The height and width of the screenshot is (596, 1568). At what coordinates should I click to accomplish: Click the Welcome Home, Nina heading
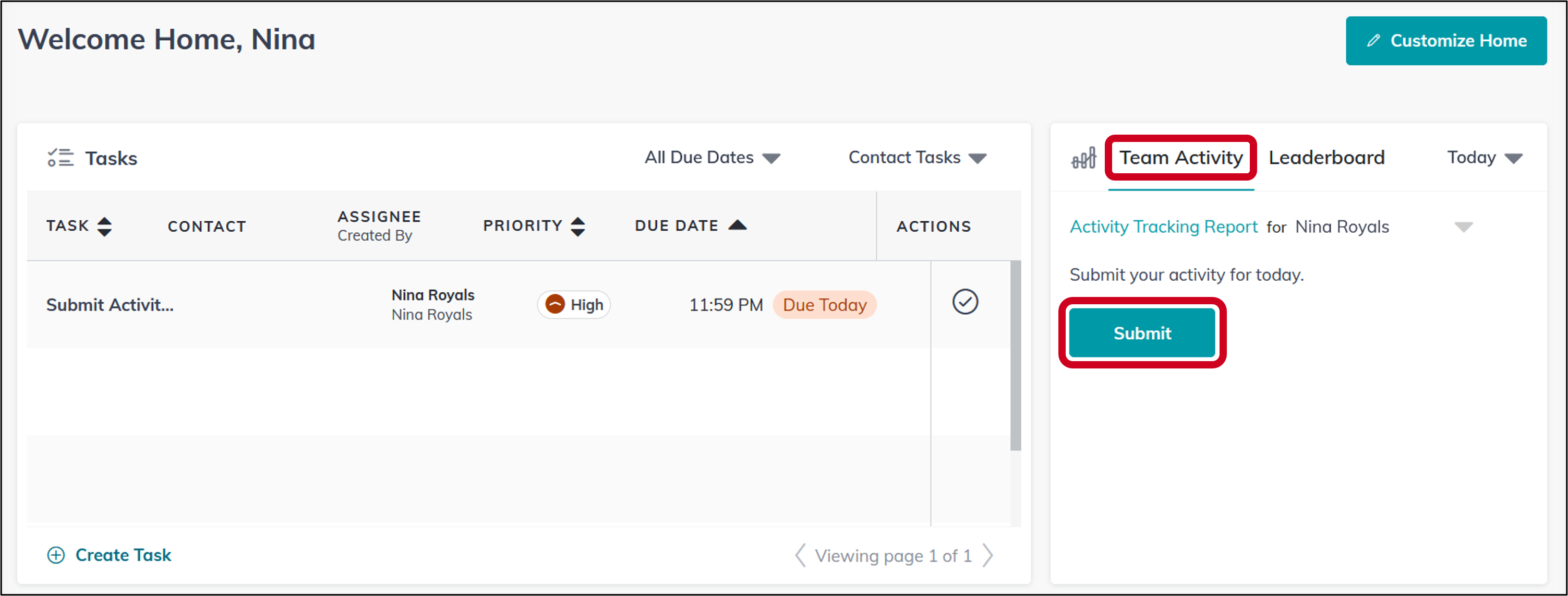point(167,40)
